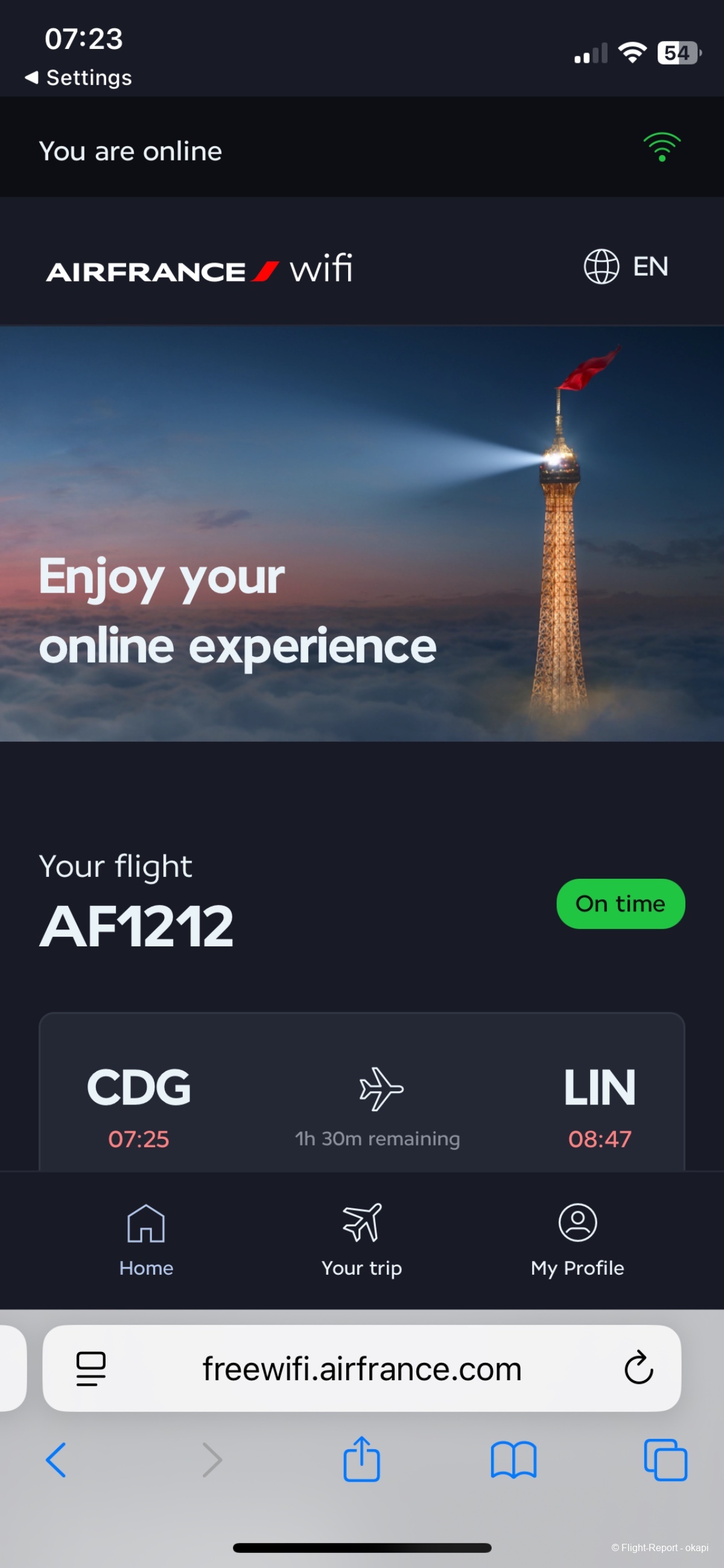This screenshot has width=724, height=1568.
Task: Open the Safari share sheet
Action: coord(361,1458)
